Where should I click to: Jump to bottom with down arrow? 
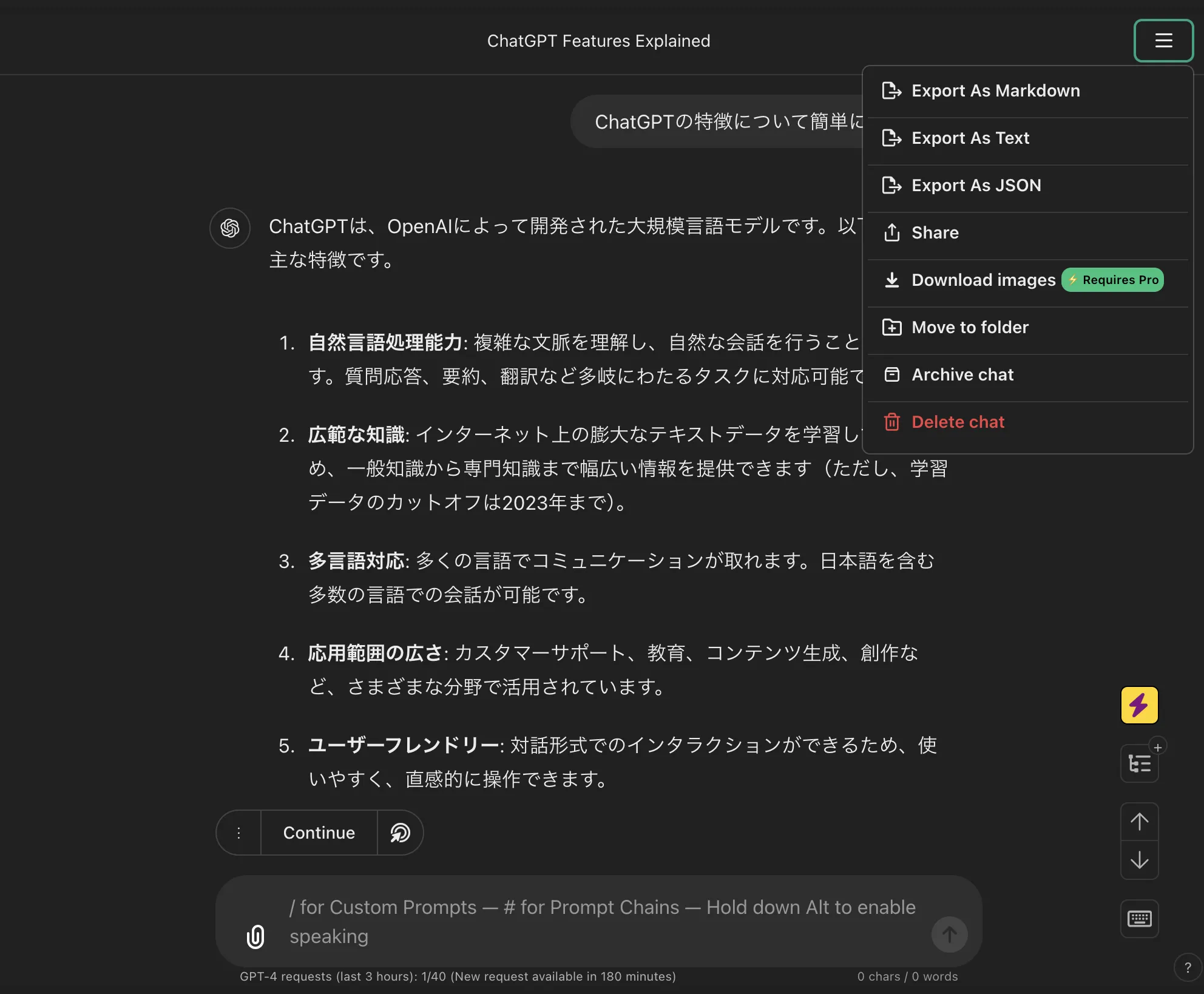point(1139,860)
